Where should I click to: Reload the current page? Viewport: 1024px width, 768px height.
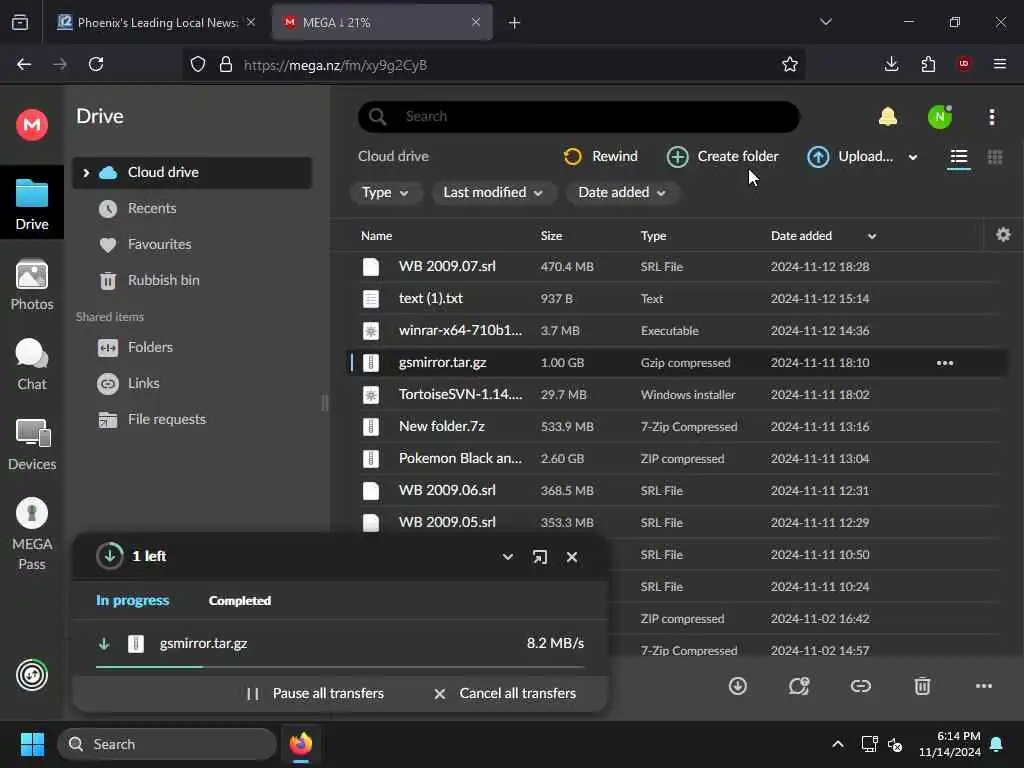[96, 64]
